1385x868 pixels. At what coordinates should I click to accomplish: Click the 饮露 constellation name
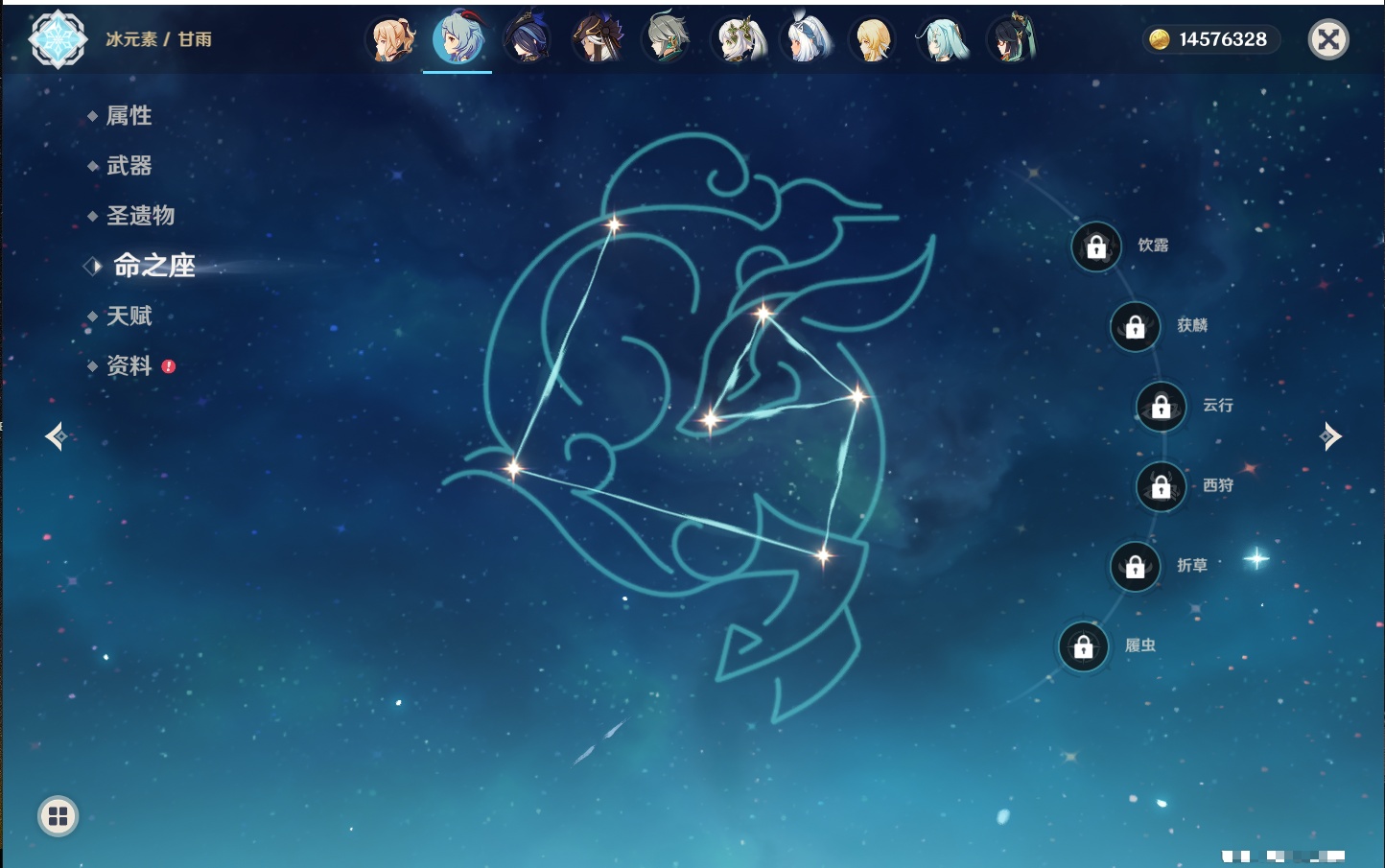click(1153, 246)
